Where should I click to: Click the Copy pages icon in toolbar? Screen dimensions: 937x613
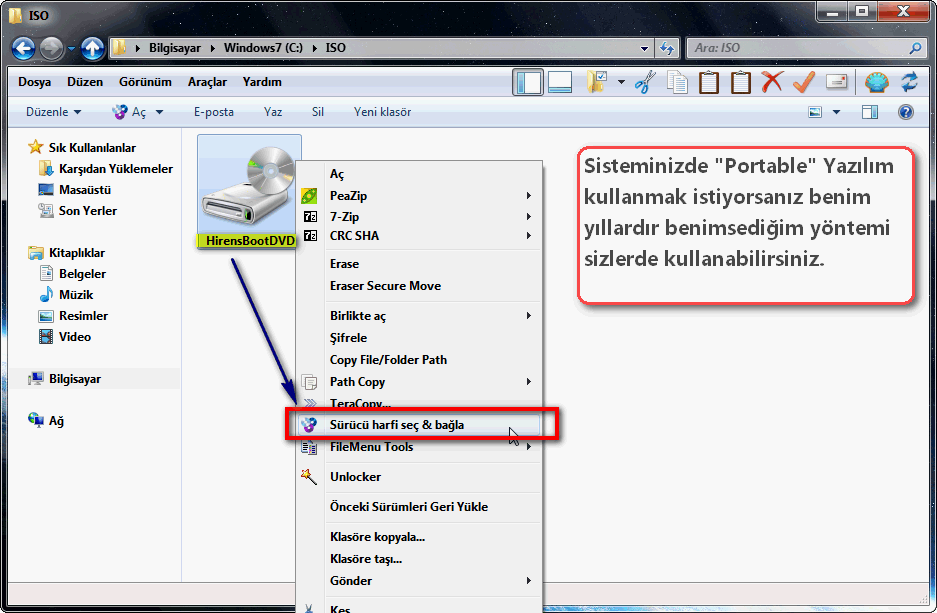pos(677,82)
